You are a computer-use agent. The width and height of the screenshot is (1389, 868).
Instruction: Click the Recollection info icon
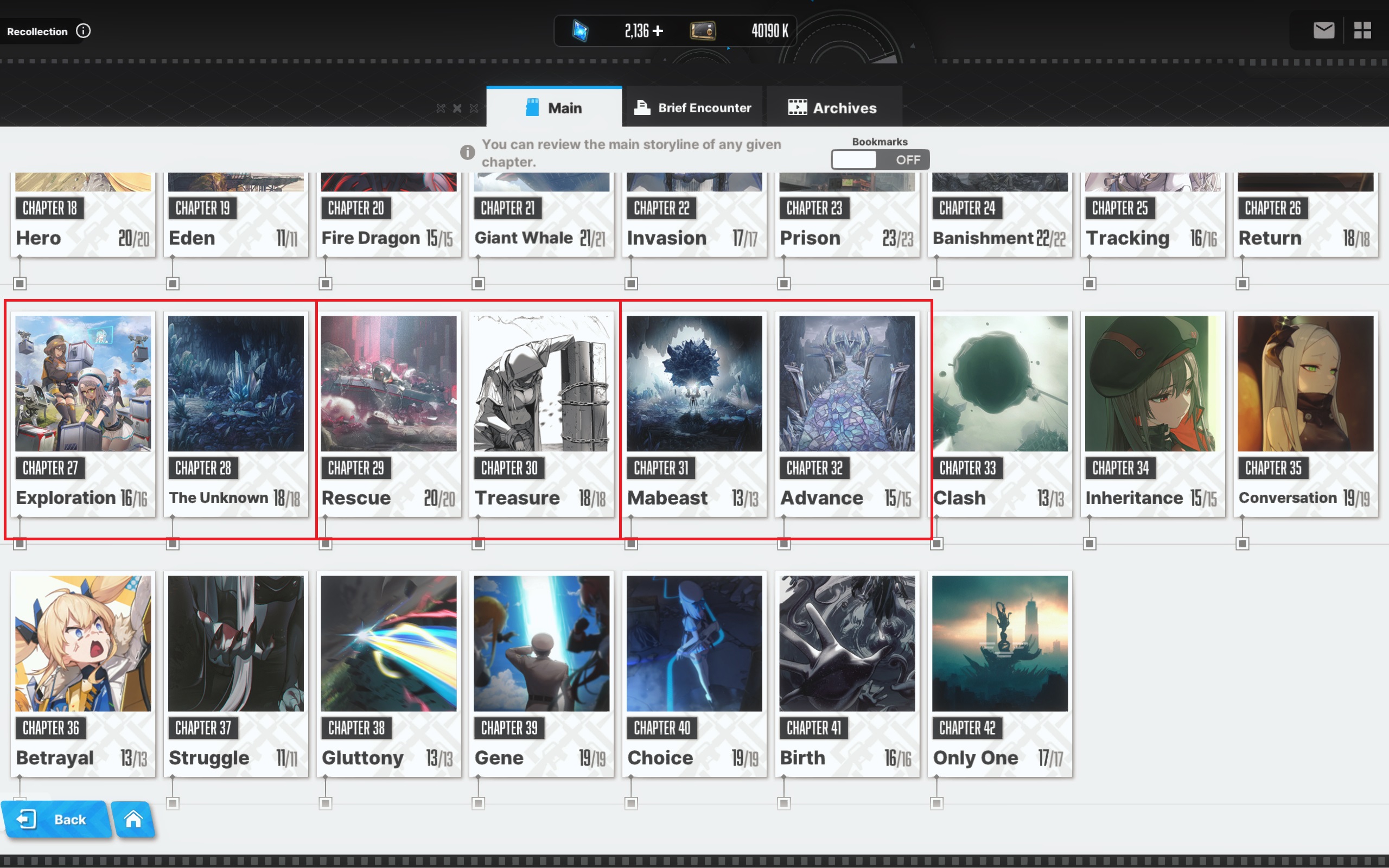pyautogui.click(x=83, y=31)
